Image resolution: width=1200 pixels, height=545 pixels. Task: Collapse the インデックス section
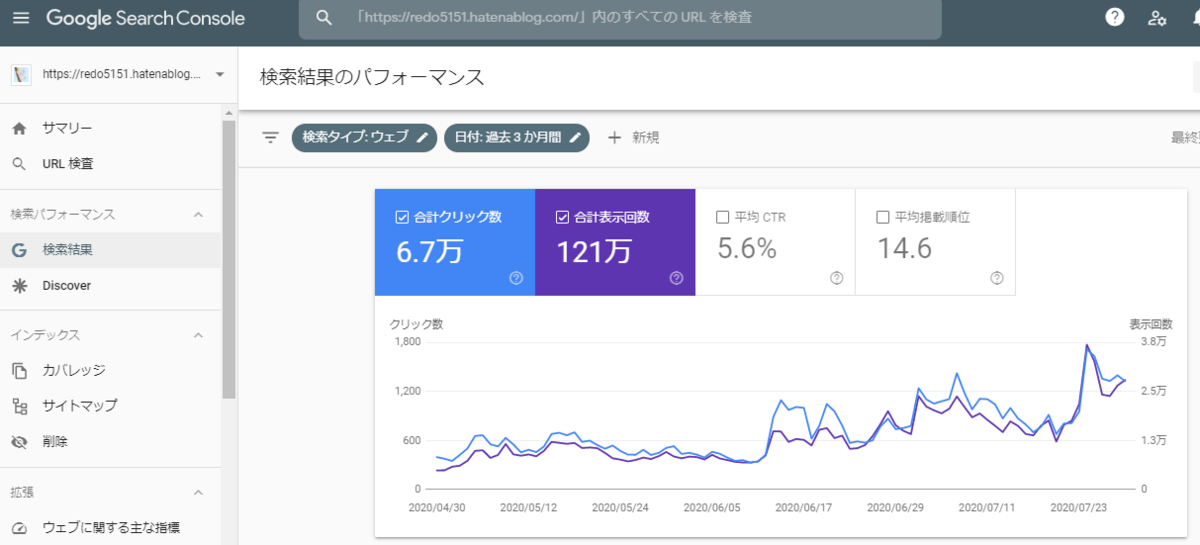click(x=198, y=335)
